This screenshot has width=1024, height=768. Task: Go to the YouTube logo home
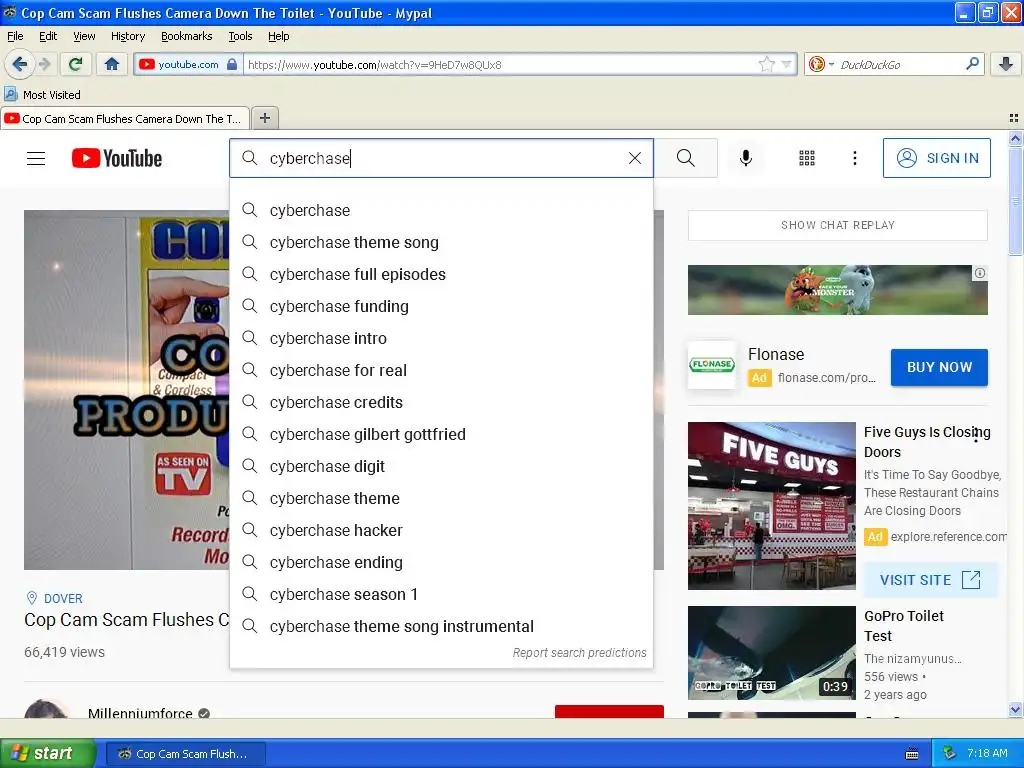point(117,158)
